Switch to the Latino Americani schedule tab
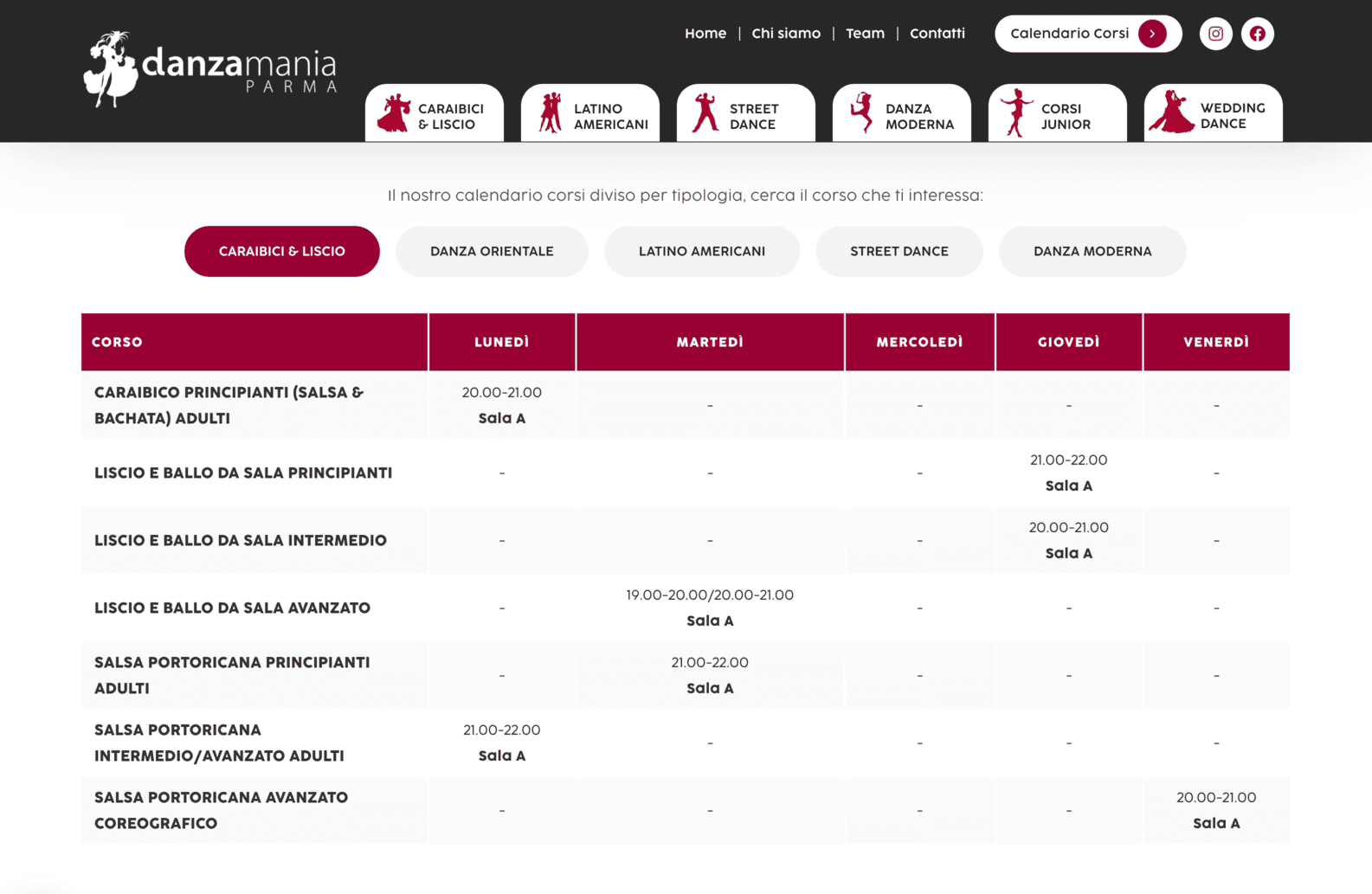Viewport: 1372px width, 894px height. [701, 251]
